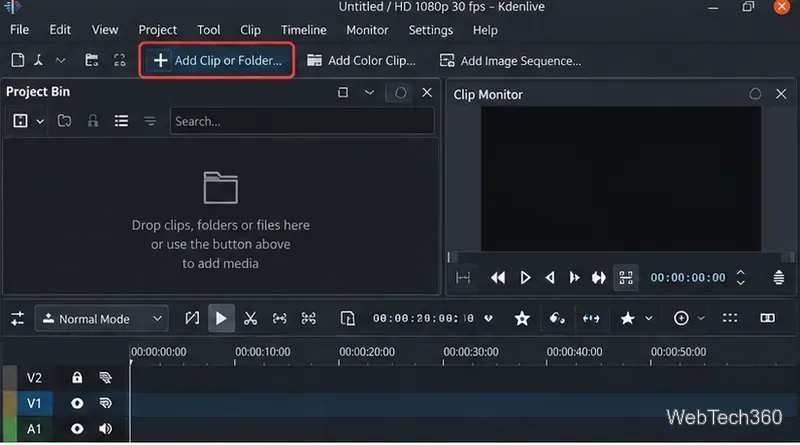Screen dimensions: 800x445
Task: Select the spacer tool icon
Action: click(x=280, y=318)
